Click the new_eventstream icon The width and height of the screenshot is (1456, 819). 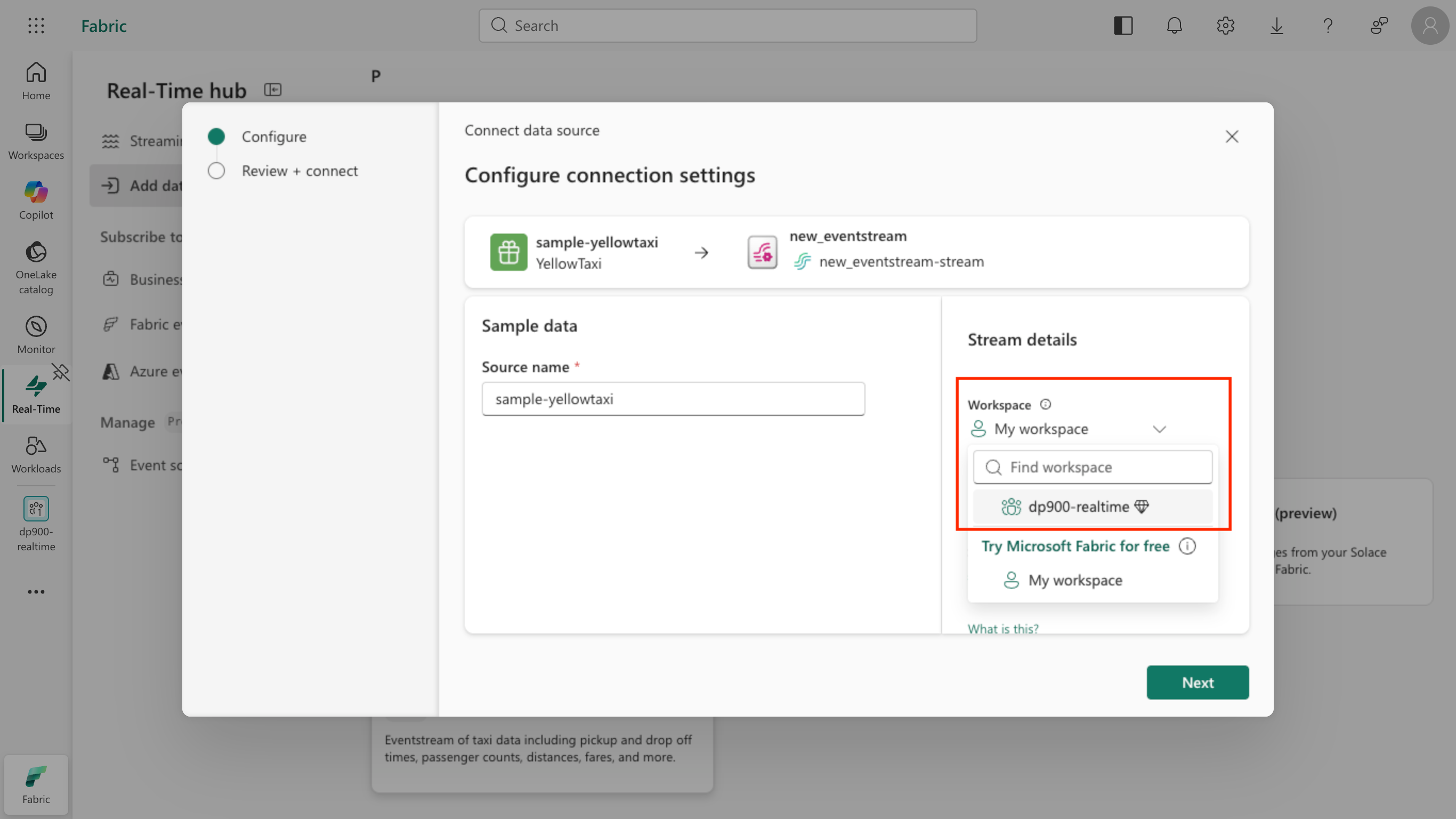point(762,252)
